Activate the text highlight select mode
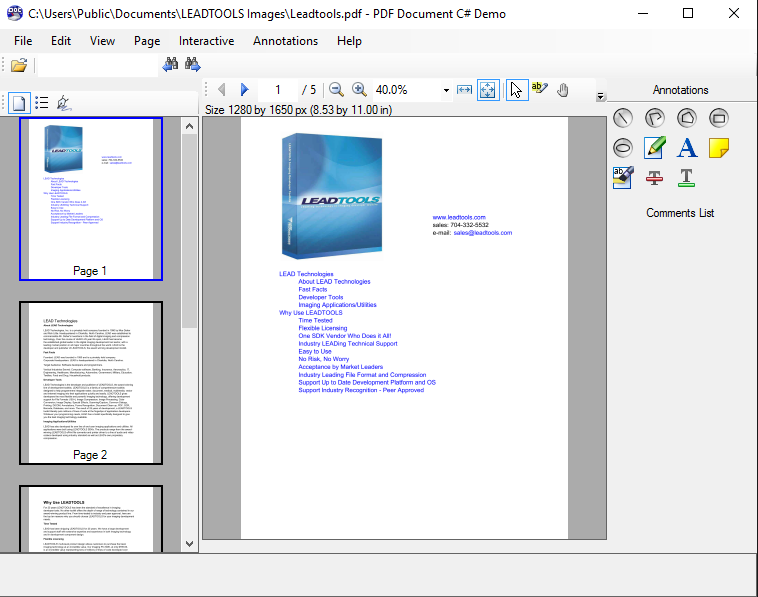The width and height of the screenshot is (758, 597). (539, 89)
